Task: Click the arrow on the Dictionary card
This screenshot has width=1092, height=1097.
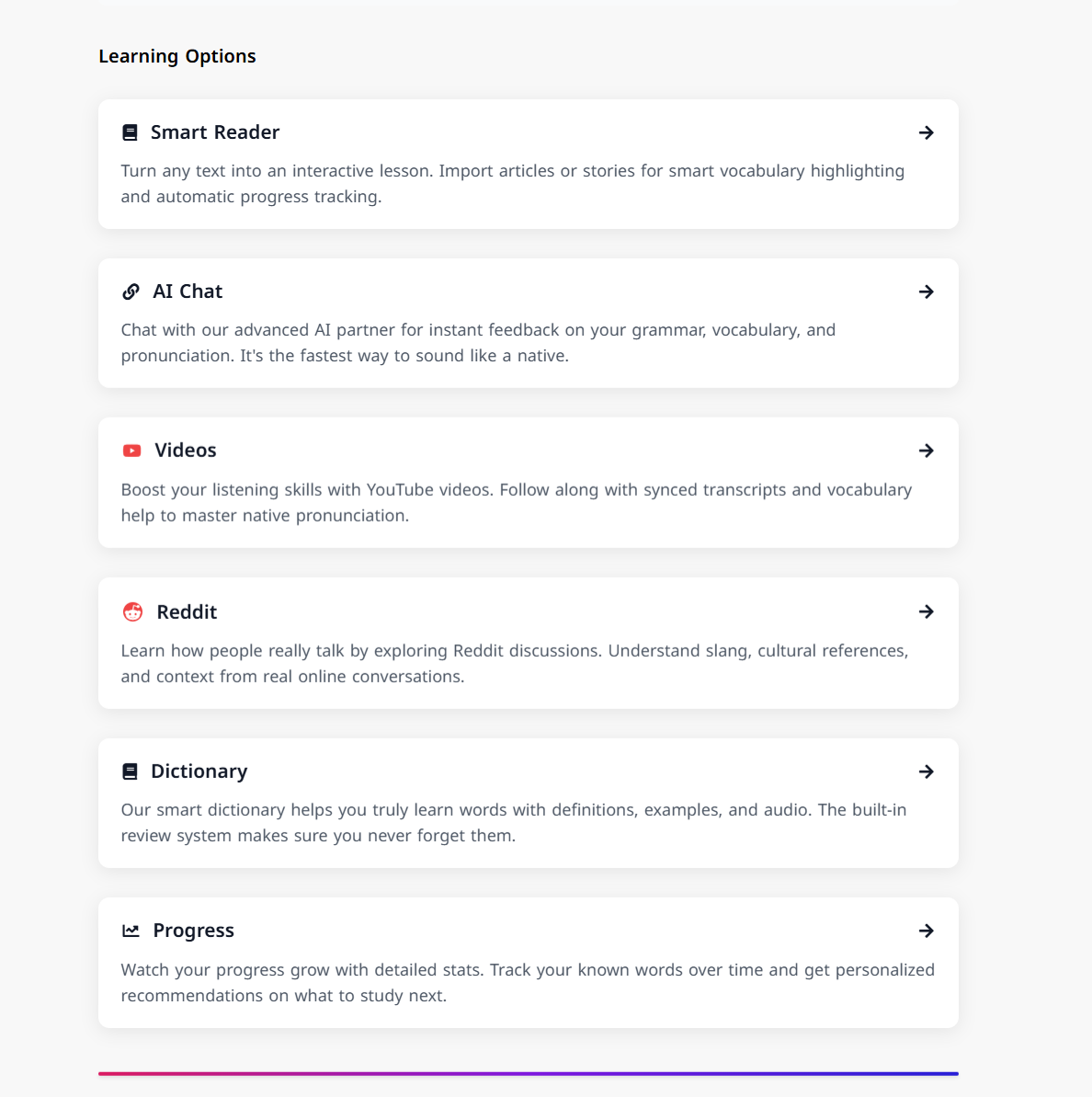Action: 927,771
